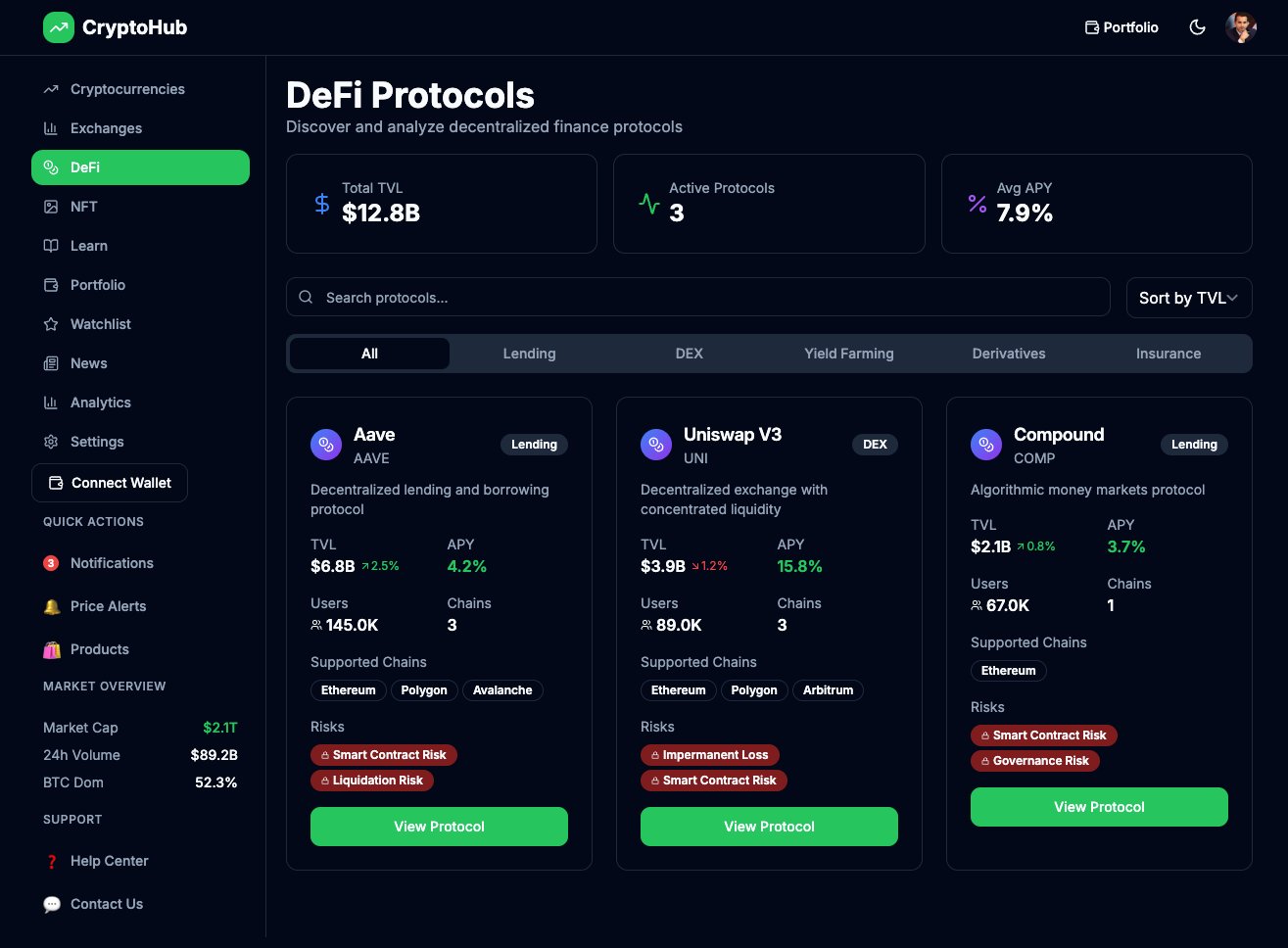Click Ethereum chain tag on Compound
The width and height of the screenshot is (1288, 948).
(1008, 671)
